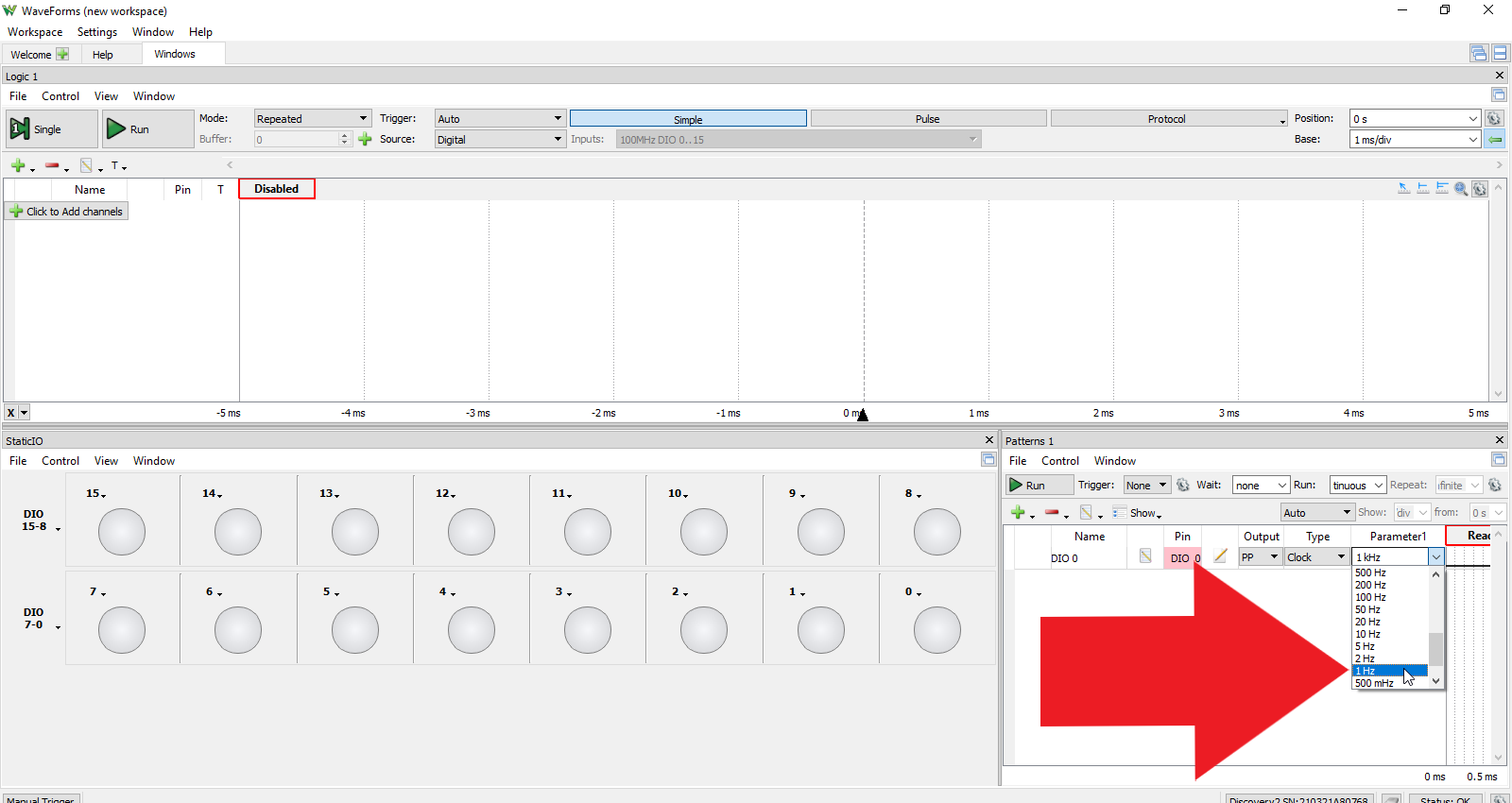Toggle StaticIO DIO 7 indicator
Viewport: 1512px width, 803px height.
click(122, 630)
